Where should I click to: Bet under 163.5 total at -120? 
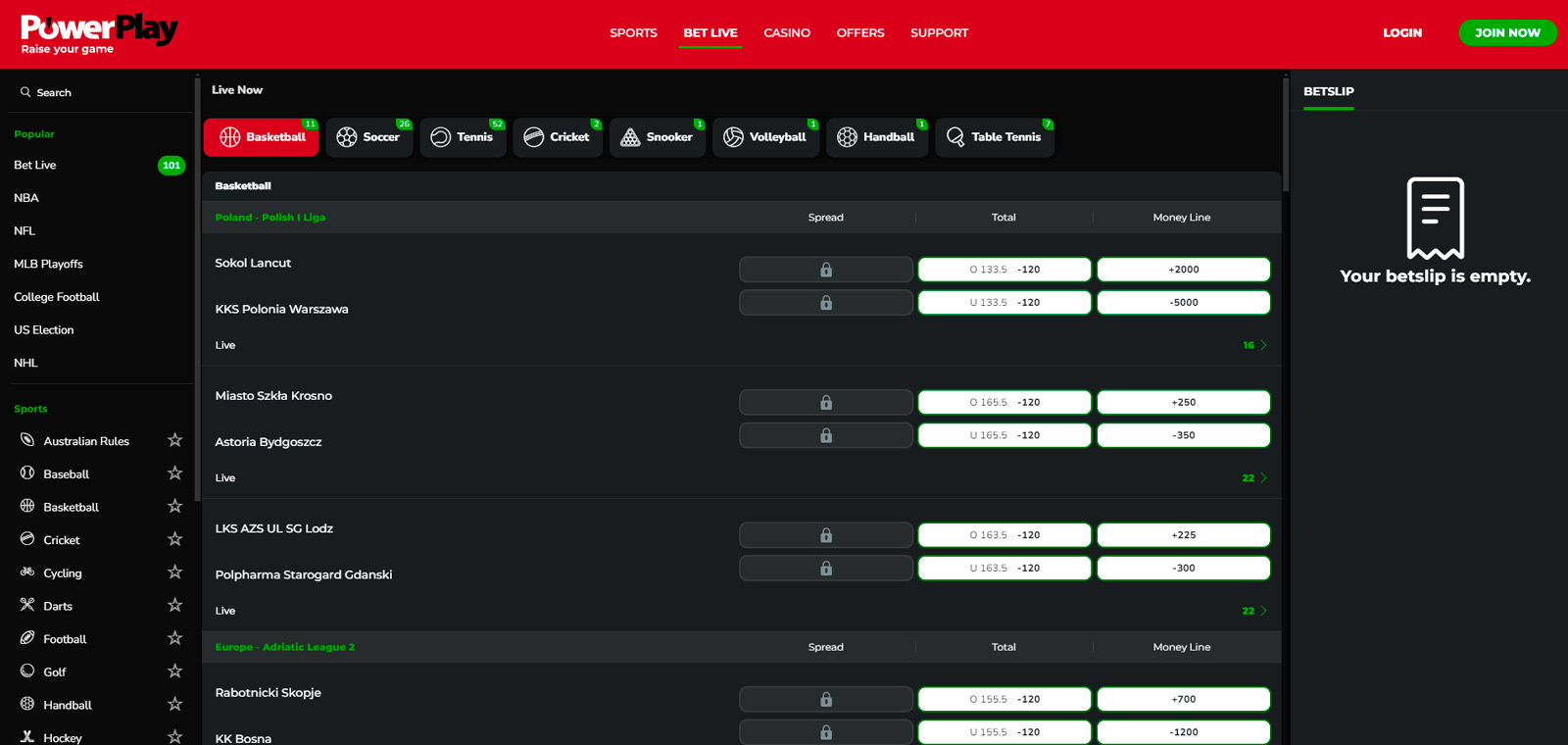click(1004, 569)
